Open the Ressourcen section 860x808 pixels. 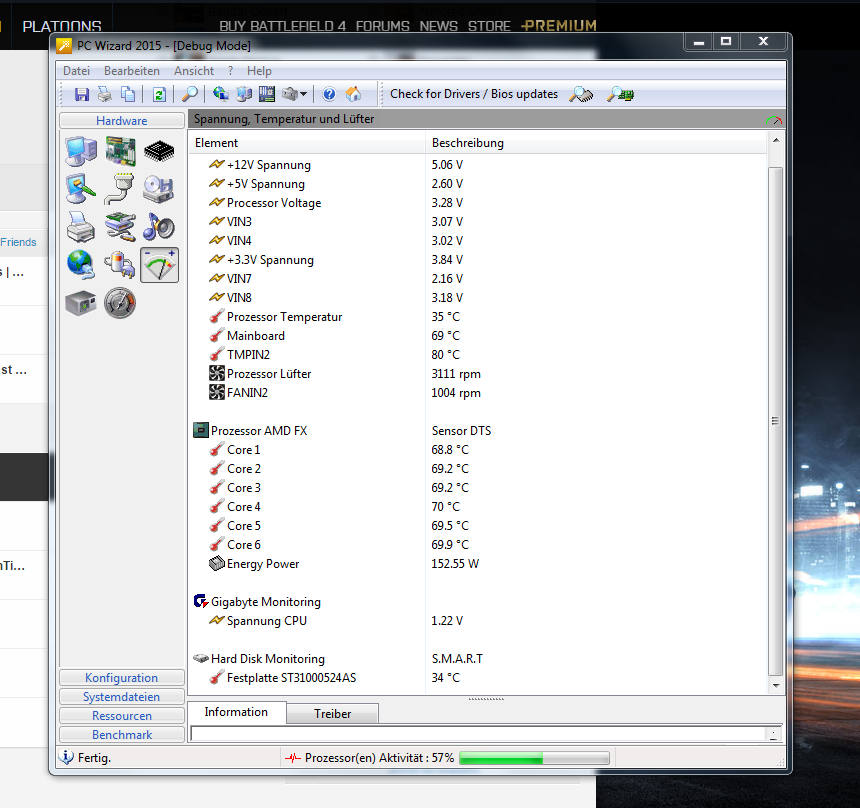(122, 716)
